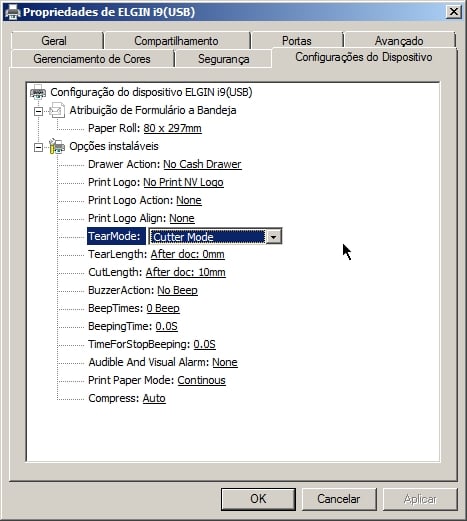Click the envelope icon for Atribuição de Formulário
Image resolution: width=467 pixels, height=521 pixels.
point(57,110)
